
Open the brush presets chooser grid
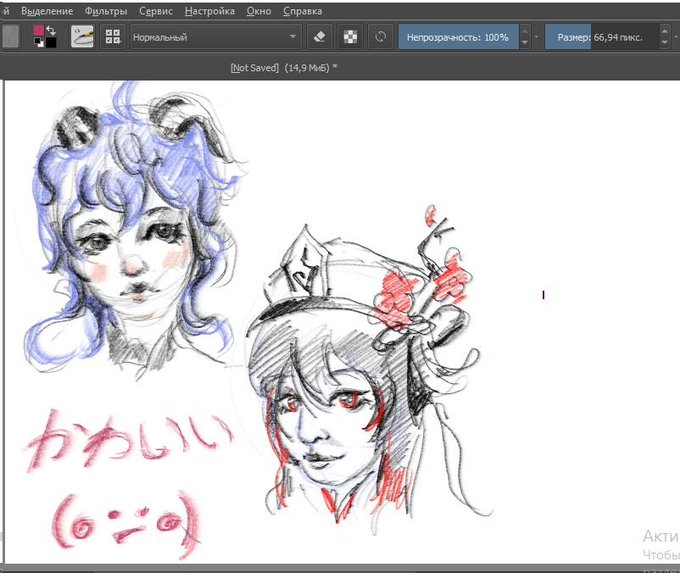(x=113, y=36)
